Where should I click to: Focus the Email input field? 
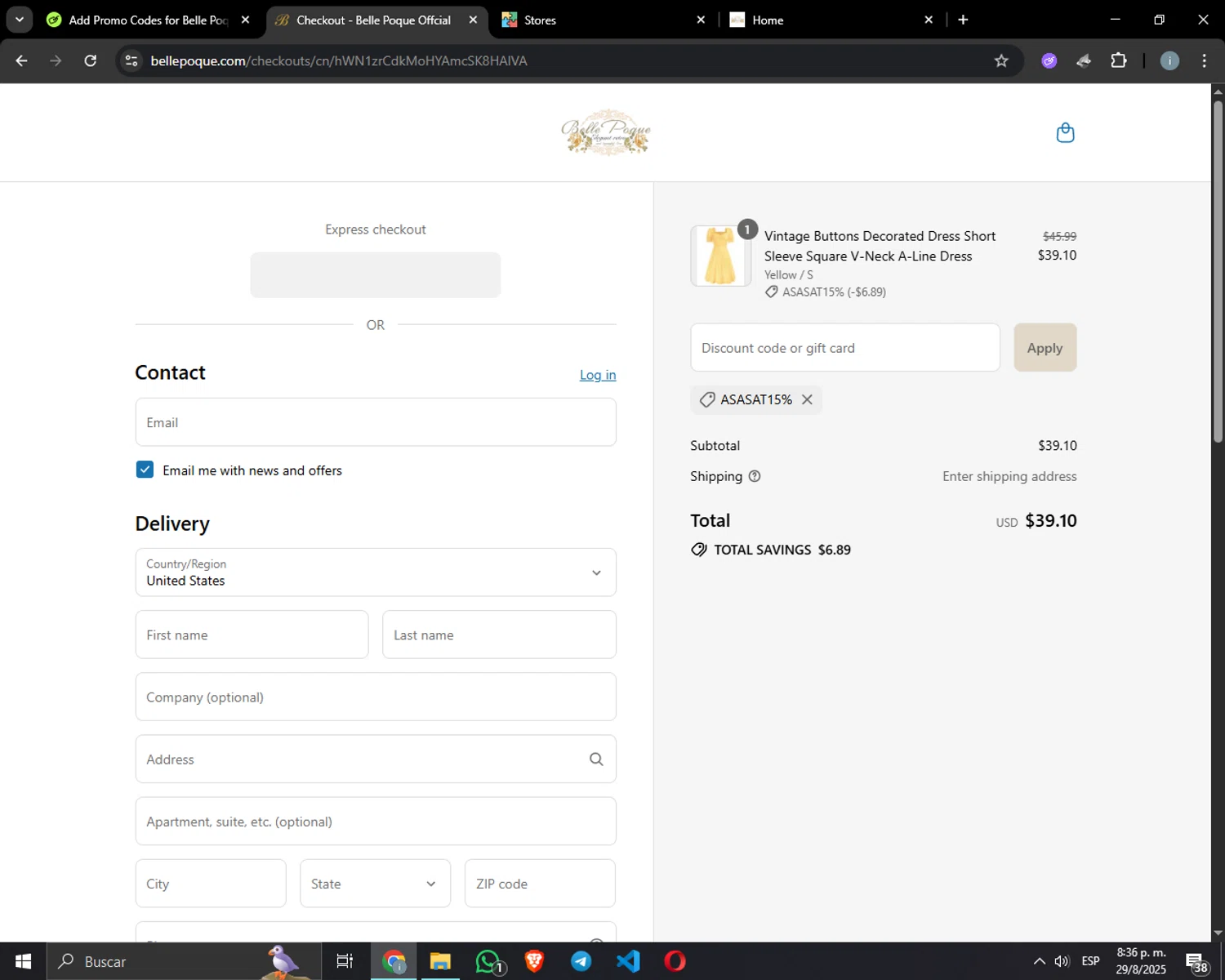click(x=376, y=422)
